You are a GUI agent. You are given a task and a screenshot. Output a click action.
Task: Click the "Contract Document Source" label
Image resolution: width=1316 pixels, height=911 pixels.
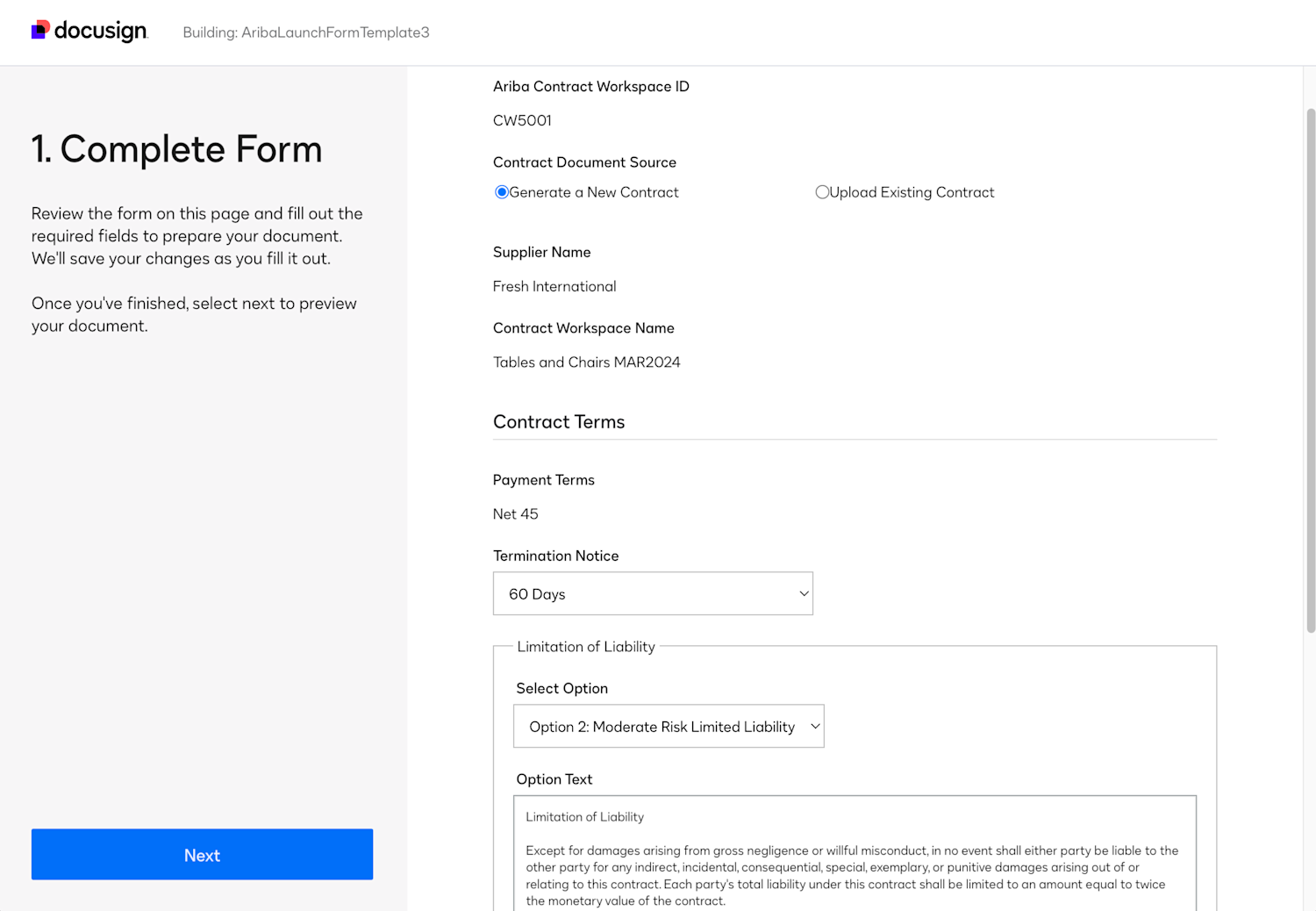pyautogui.click(x=584, y=161)
